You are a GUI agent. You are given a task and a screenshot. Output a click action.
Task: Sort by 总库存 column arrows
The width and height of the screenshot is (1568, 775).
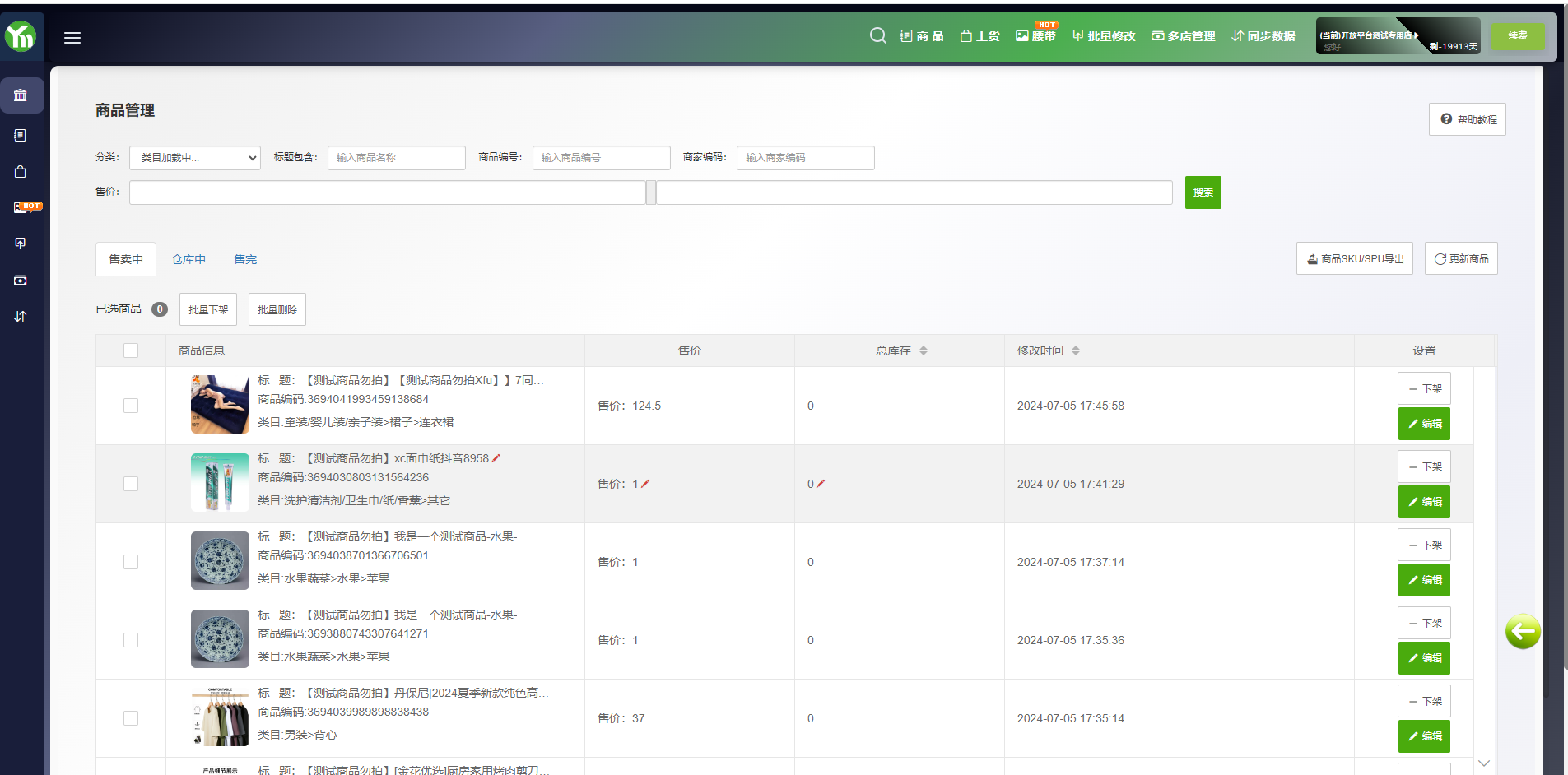(x=924, y=350)
